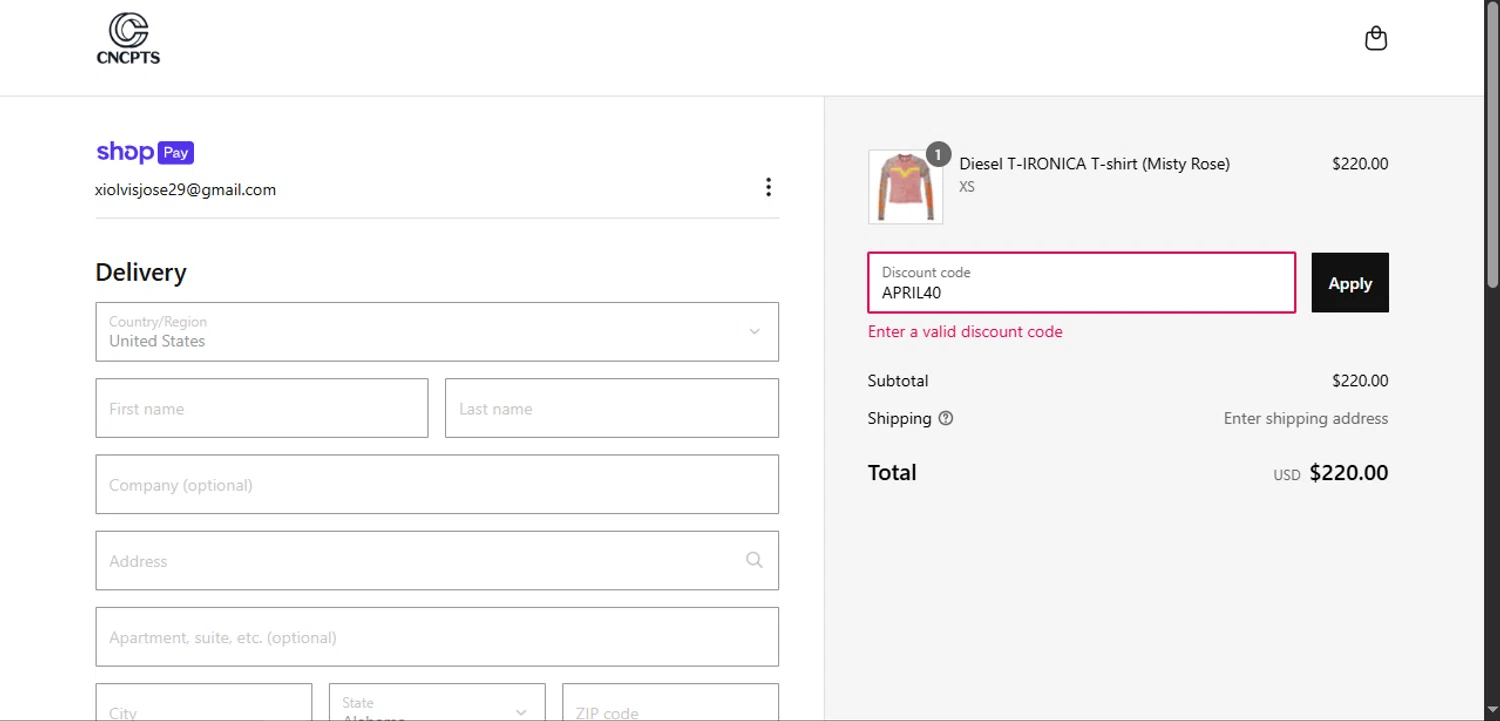
Task: Click the XS size label
Action: pos(967,187)
